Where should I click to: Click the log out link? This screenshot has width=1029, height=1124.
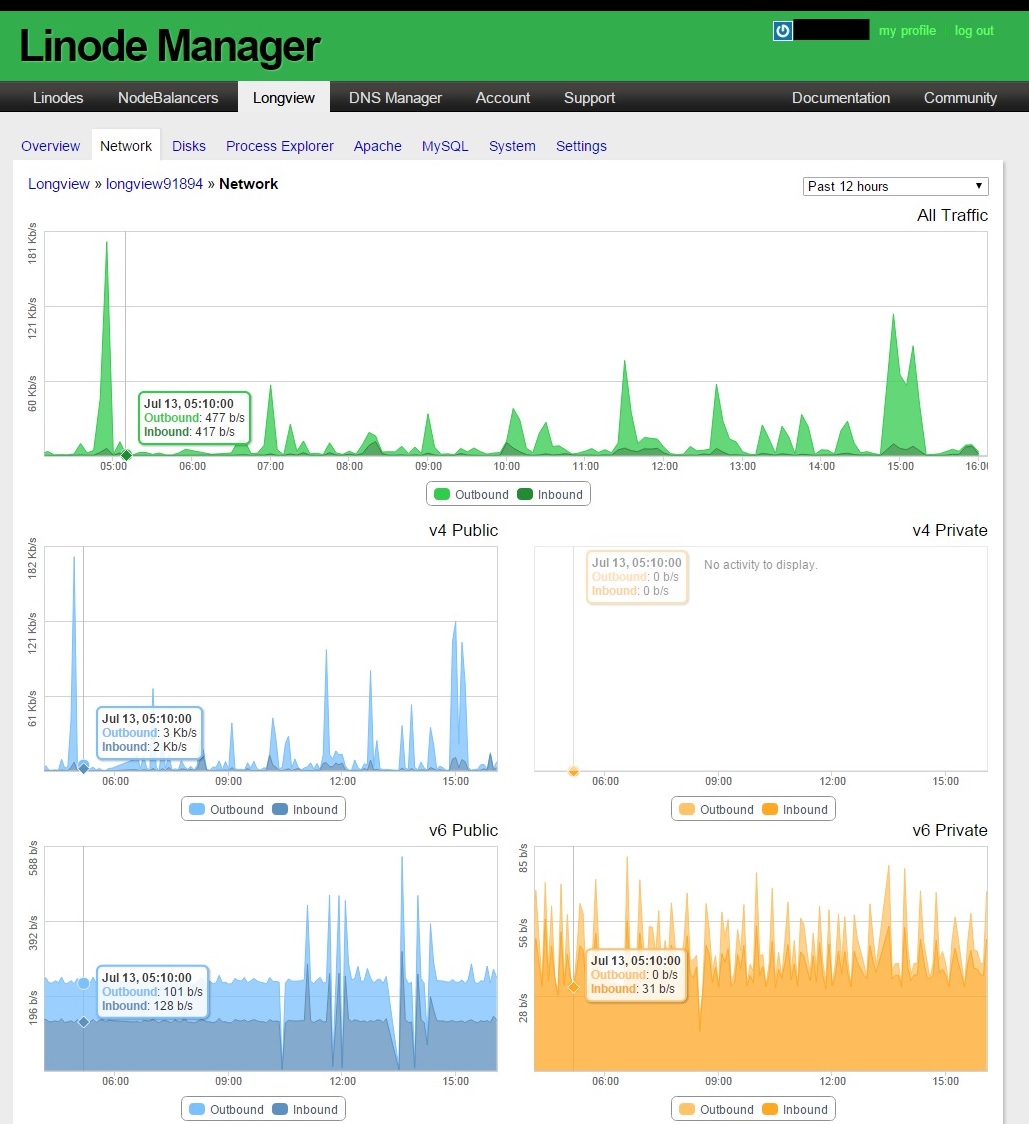(x=974, y=31)
